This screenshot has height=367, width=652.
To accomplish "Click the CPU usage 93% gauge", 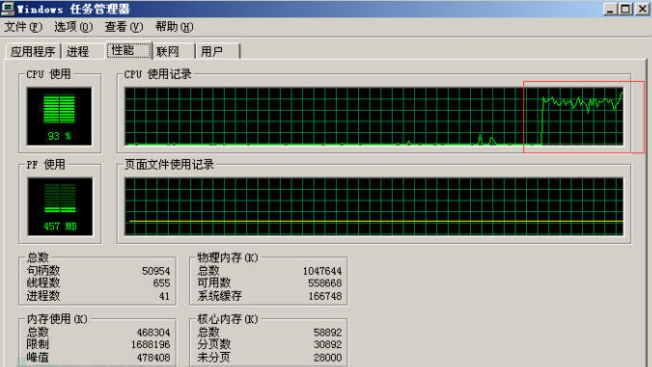I will point(59,116).
